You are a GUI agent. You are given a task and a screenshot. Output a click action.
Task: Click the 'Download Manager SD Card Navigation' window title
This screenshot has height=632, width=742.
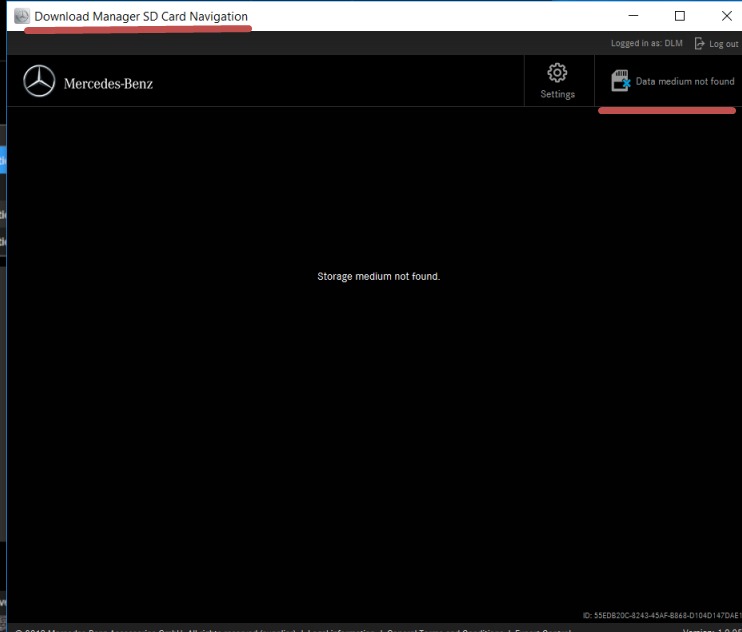(x=141, y=17)
